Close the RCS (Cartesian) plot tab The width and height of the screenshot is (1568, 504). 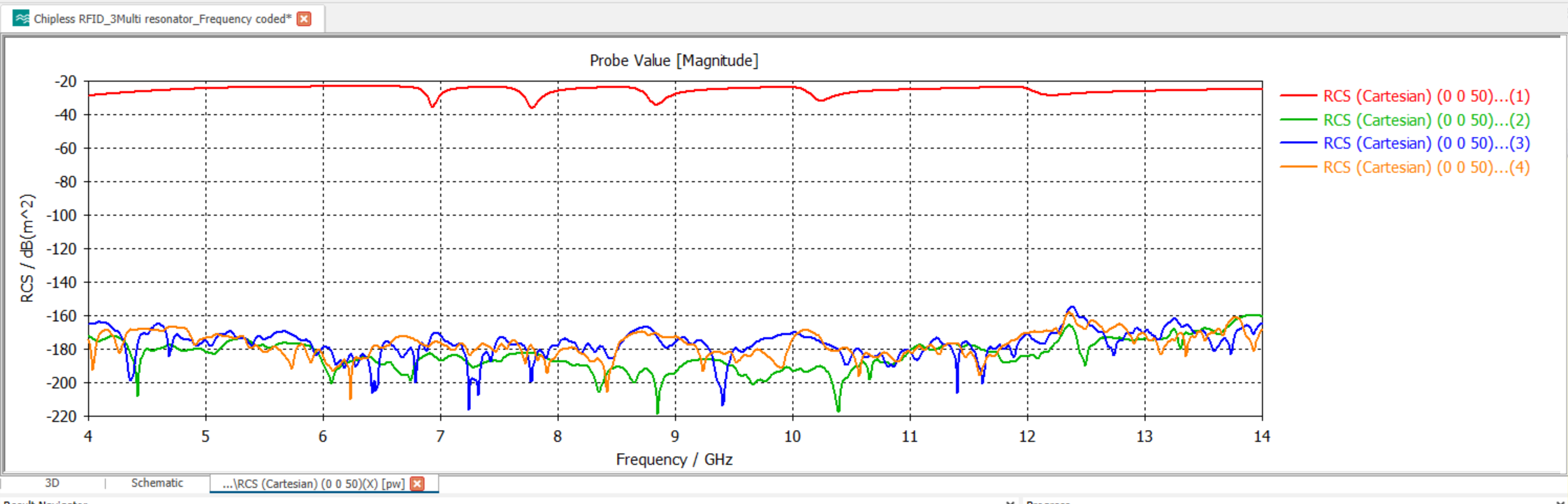pyautogui.click(x=417, y=484)
